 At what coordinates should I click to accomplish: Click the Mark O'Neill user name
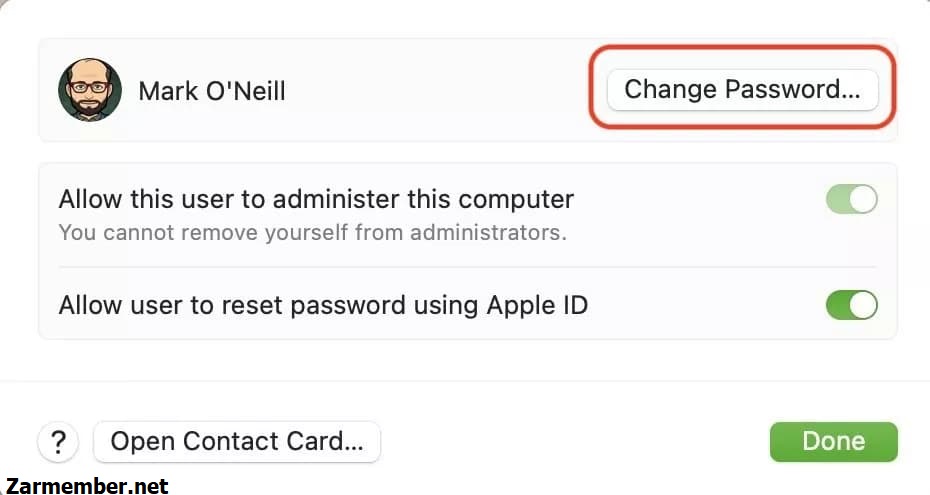click(x=212, y=91)
